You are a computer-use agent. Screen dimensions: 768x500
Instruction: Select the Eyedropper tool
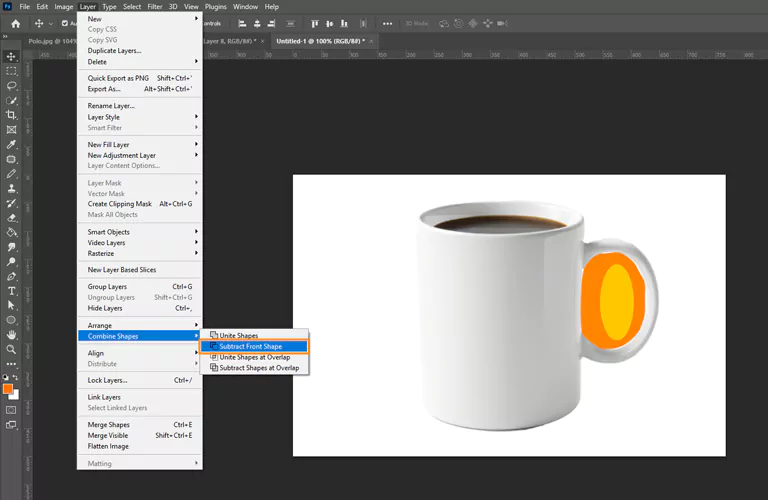click(x=11, y=144)
